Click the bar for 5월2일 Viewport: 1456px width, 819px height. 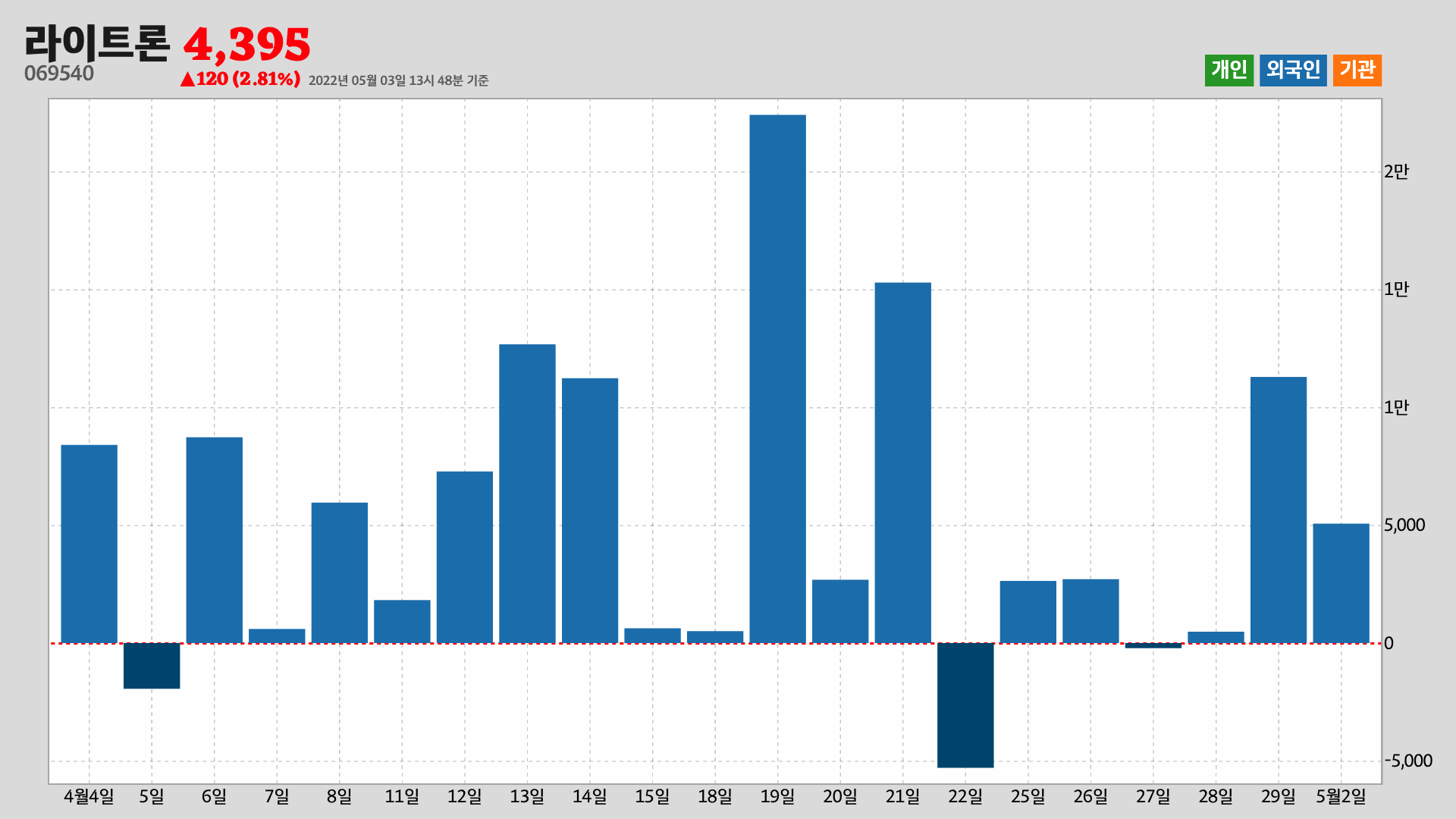1341,583
